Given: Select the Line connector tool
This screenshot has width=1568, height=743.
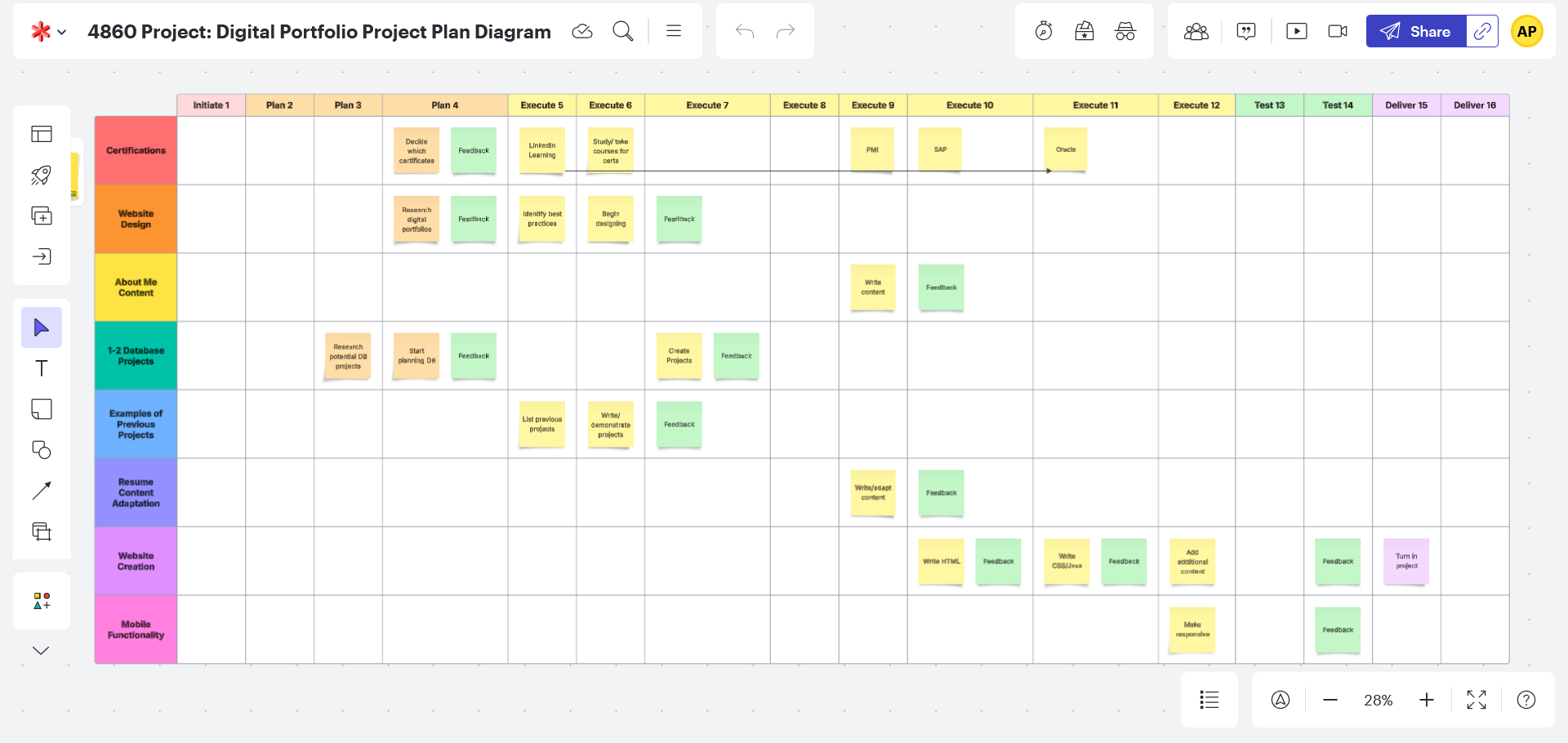Looking at the screenshot, I should 42,491.
